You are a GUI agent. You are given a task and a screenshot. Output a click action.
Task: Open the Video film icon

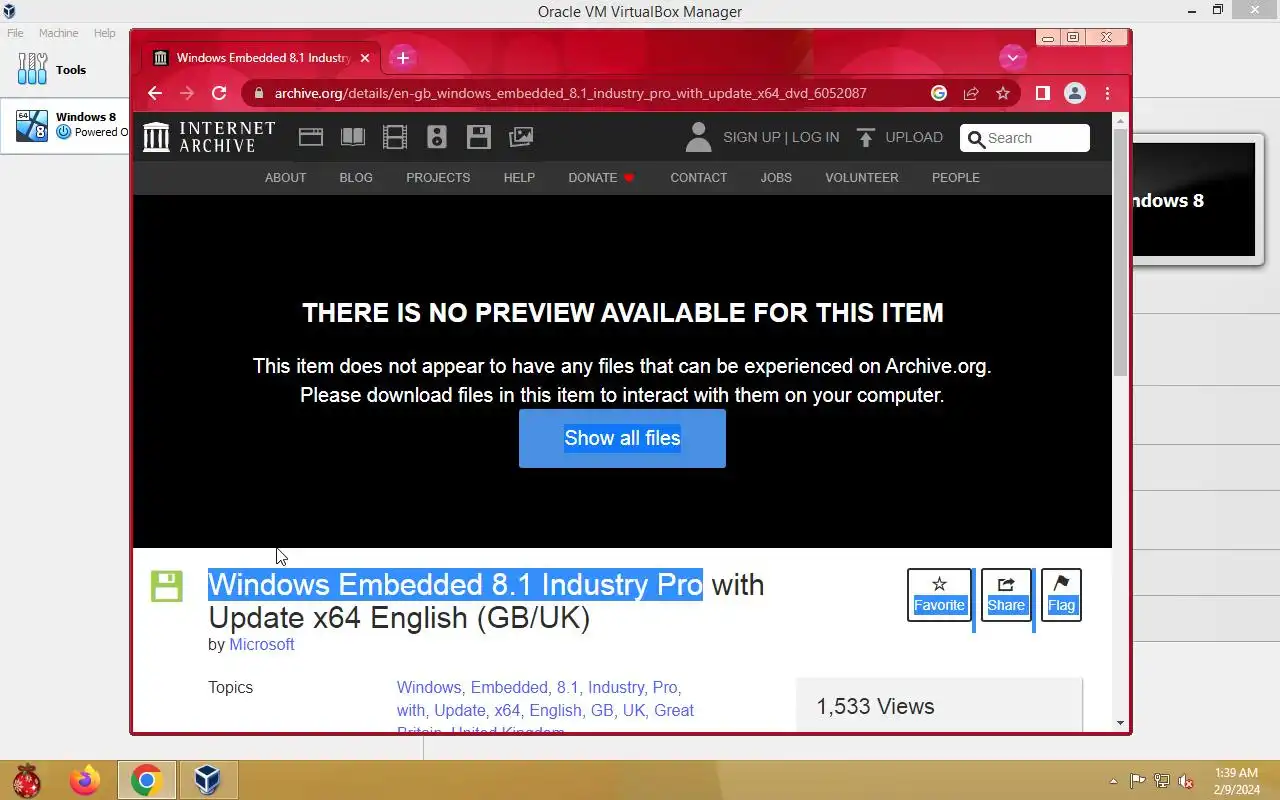[x=395, y=137]
